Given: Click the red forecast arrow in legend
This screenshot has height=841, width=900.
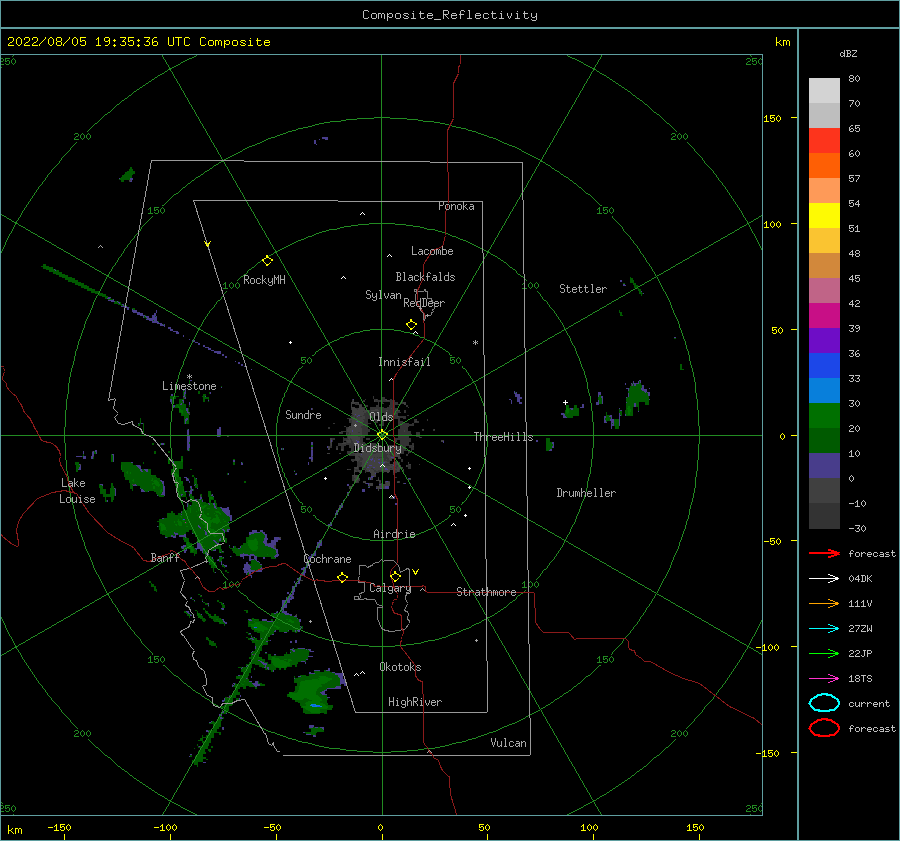Looking at the screenshot, I should tap(824, 553).
